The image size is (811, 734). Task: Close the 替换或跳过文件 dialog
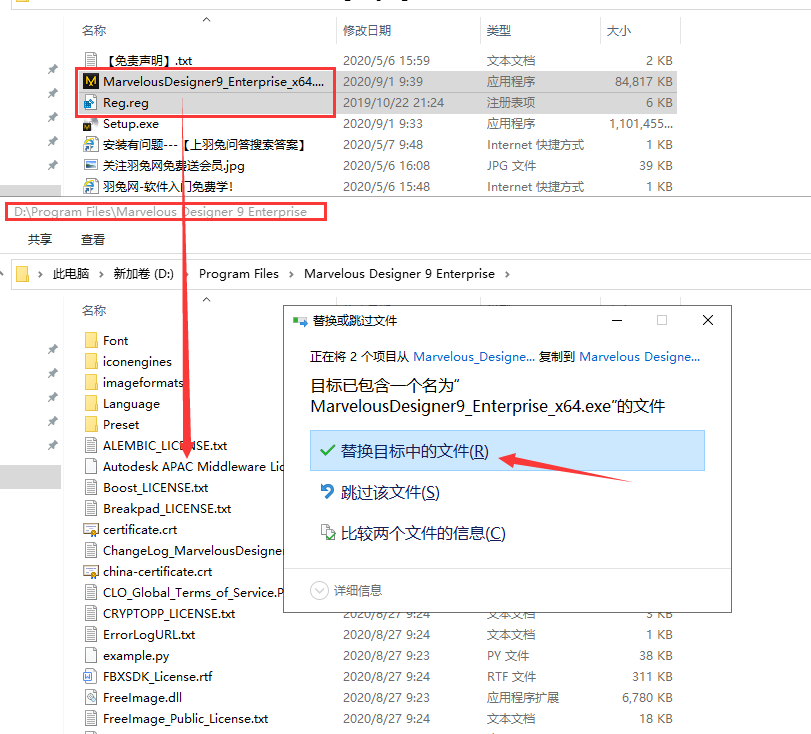(708, 320)
